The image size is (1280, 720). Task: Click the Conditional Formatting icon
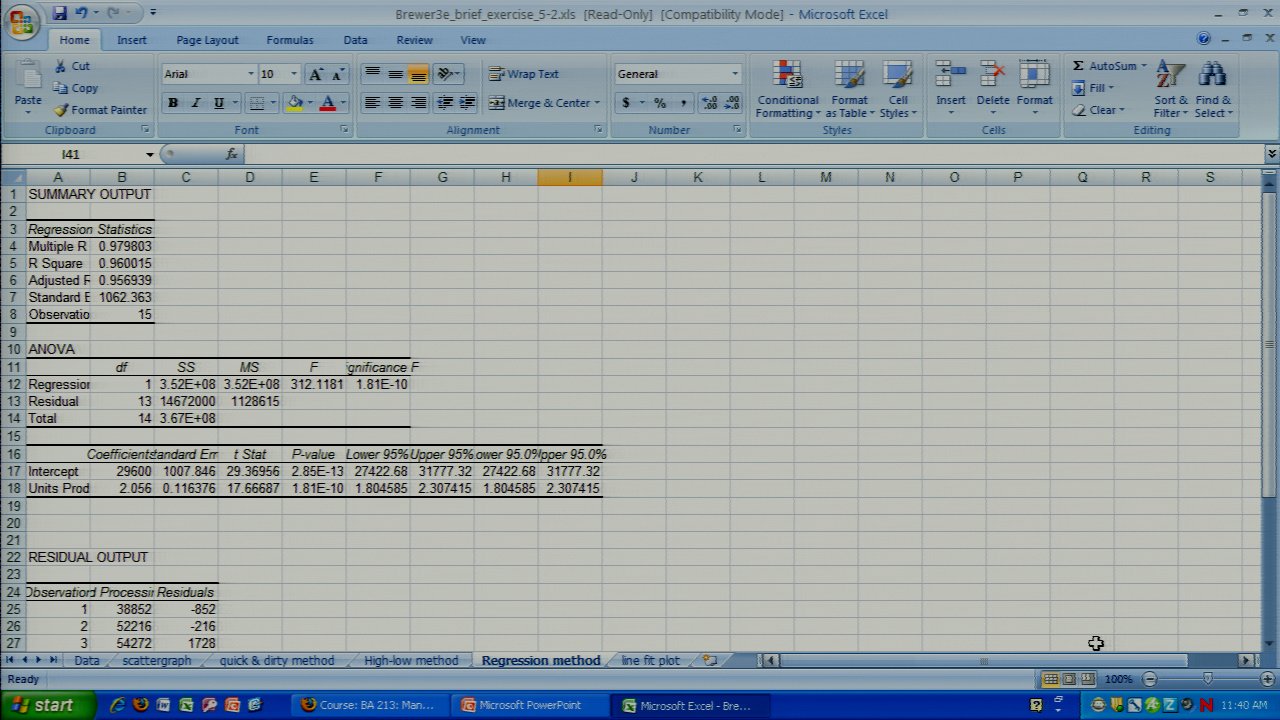pos(788,76)
